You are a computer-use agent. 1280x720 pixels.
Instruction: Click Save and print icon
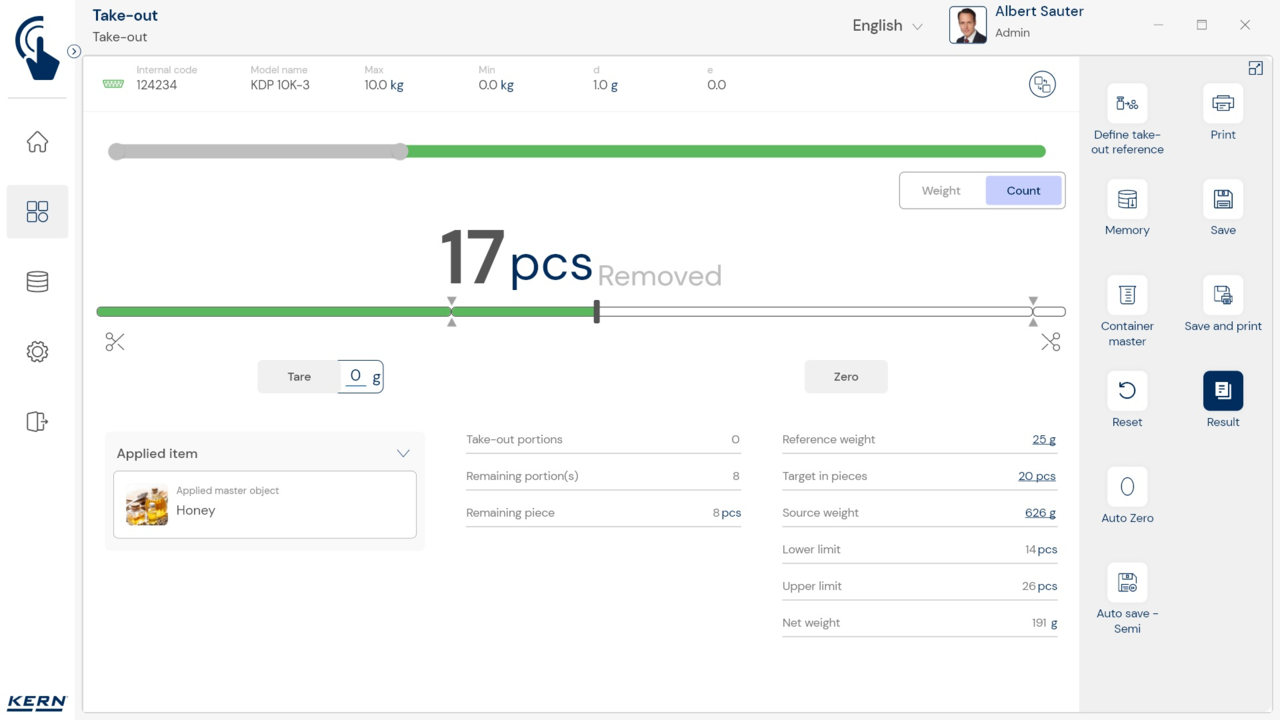pyautogui.click(x=1222, y=296)
